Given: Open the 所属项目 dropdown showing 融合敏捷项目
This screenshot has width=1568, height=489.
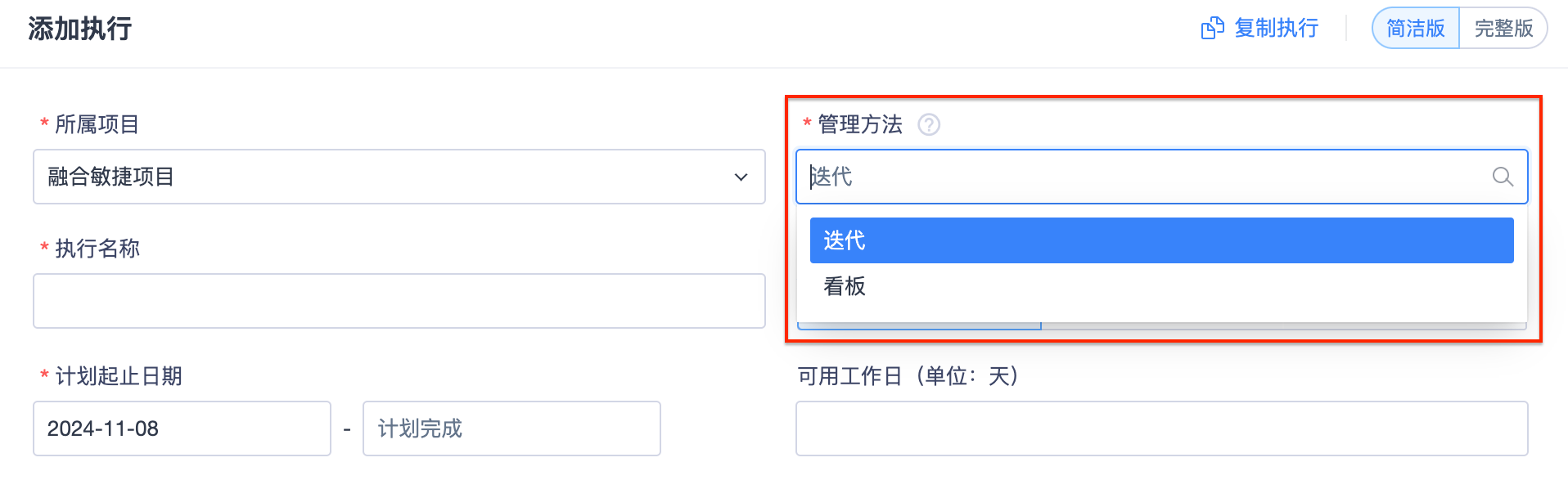Looking at the screenshot, I should (x=399, y=177).
